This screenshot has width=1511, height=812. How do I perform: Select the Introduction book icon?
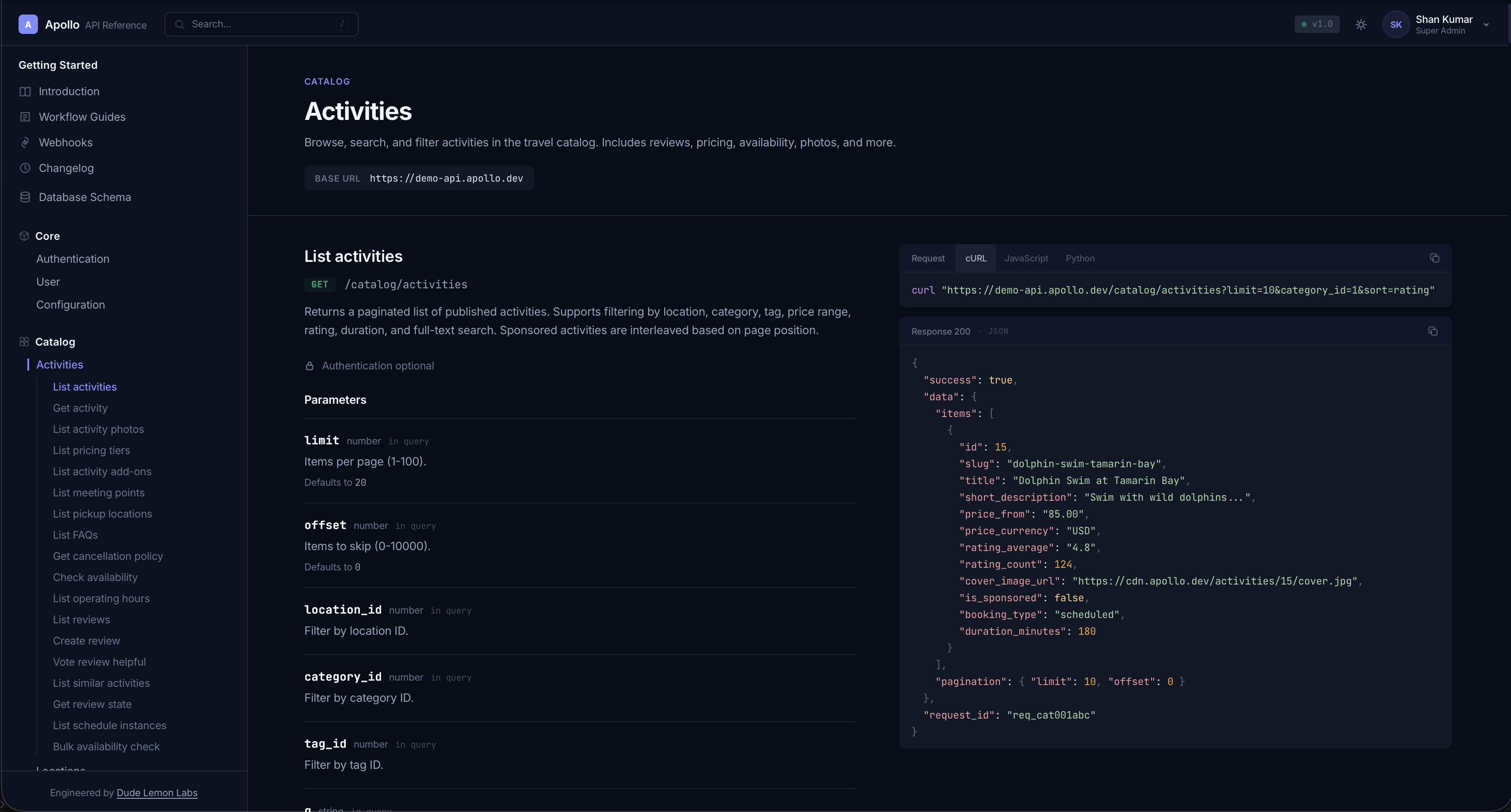pyautogui.click(x=25, y=91)
